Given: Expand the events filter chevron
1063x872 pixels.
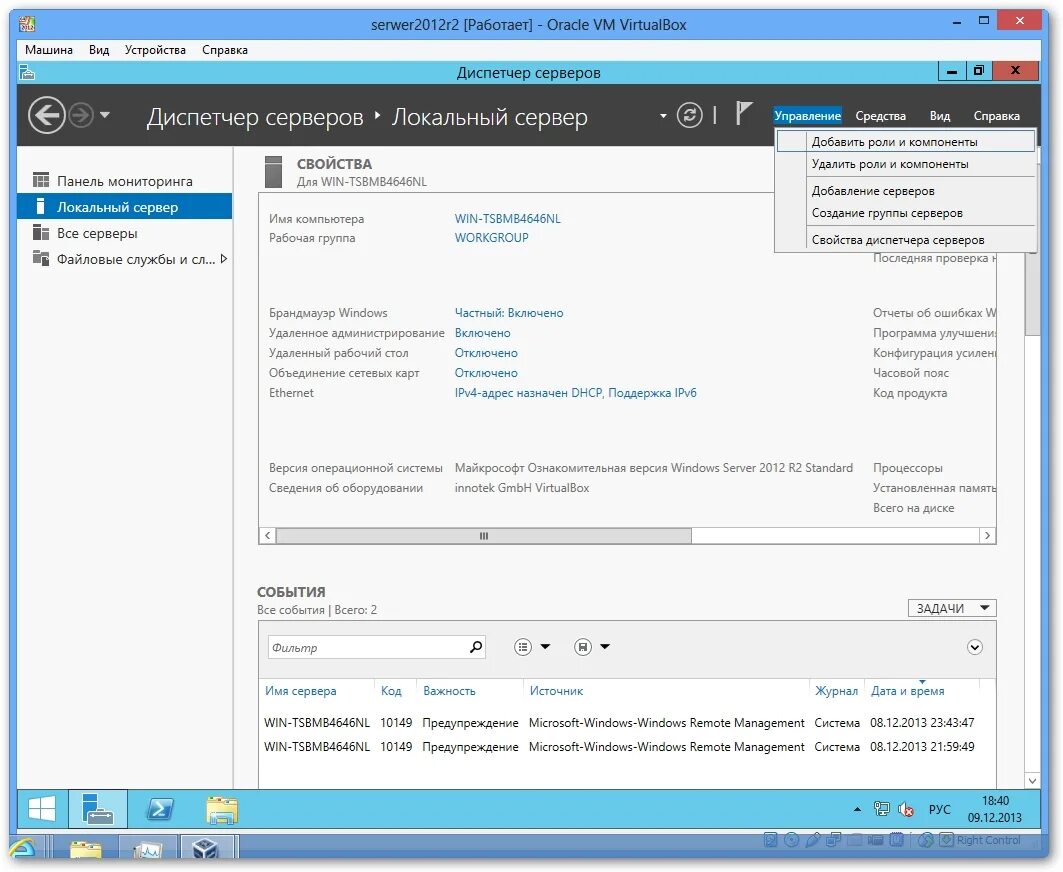Looking at the screenshot, I should click(974, 647).
